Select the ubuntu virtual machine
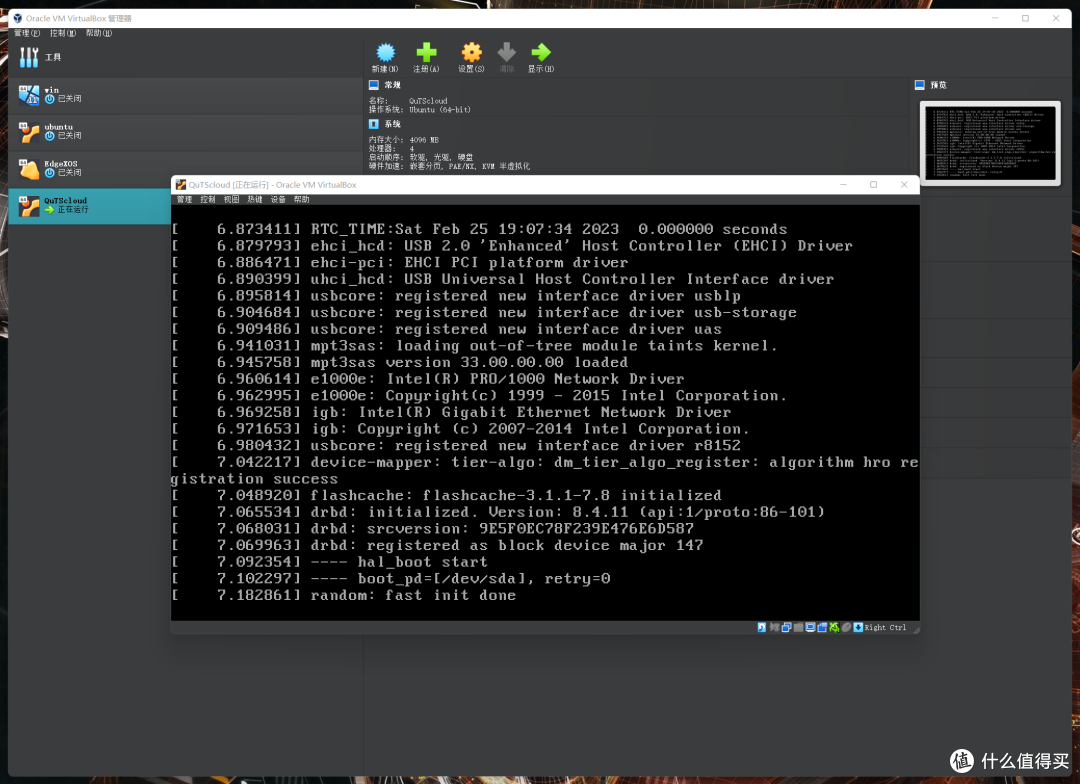This screenshot has height=784, width=1080. (186, 132)
